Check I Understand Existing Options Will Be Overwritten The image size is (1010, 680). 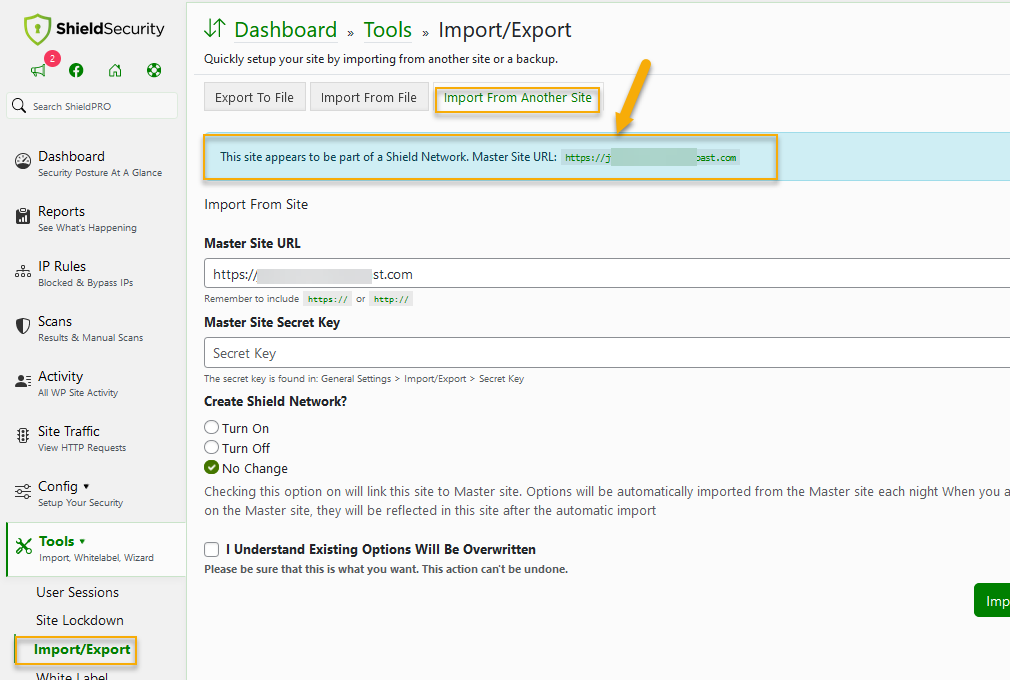tap(211, 549)
